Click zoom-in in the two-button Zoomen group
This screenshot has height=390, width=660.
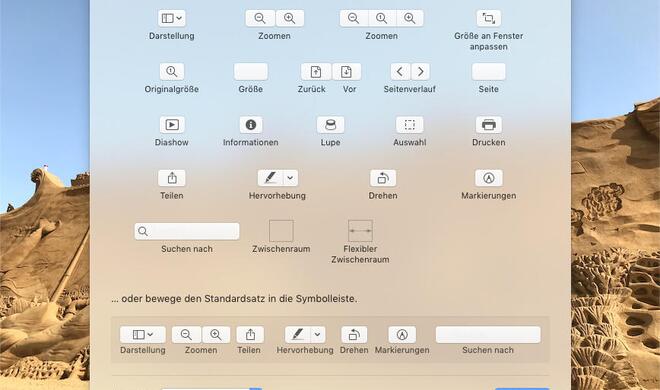pyautogui.click(x=290, y=18)
